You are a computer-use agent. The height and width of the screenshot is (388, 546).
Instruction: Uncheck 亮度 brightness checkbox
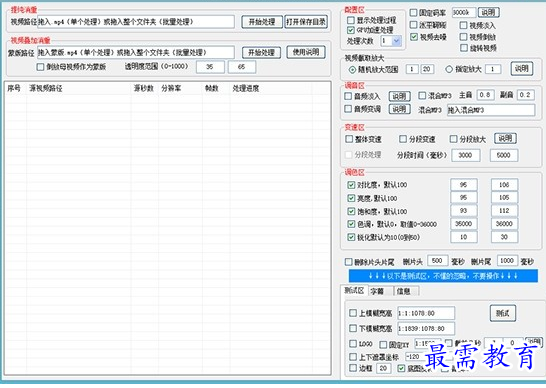click(351, 198)
